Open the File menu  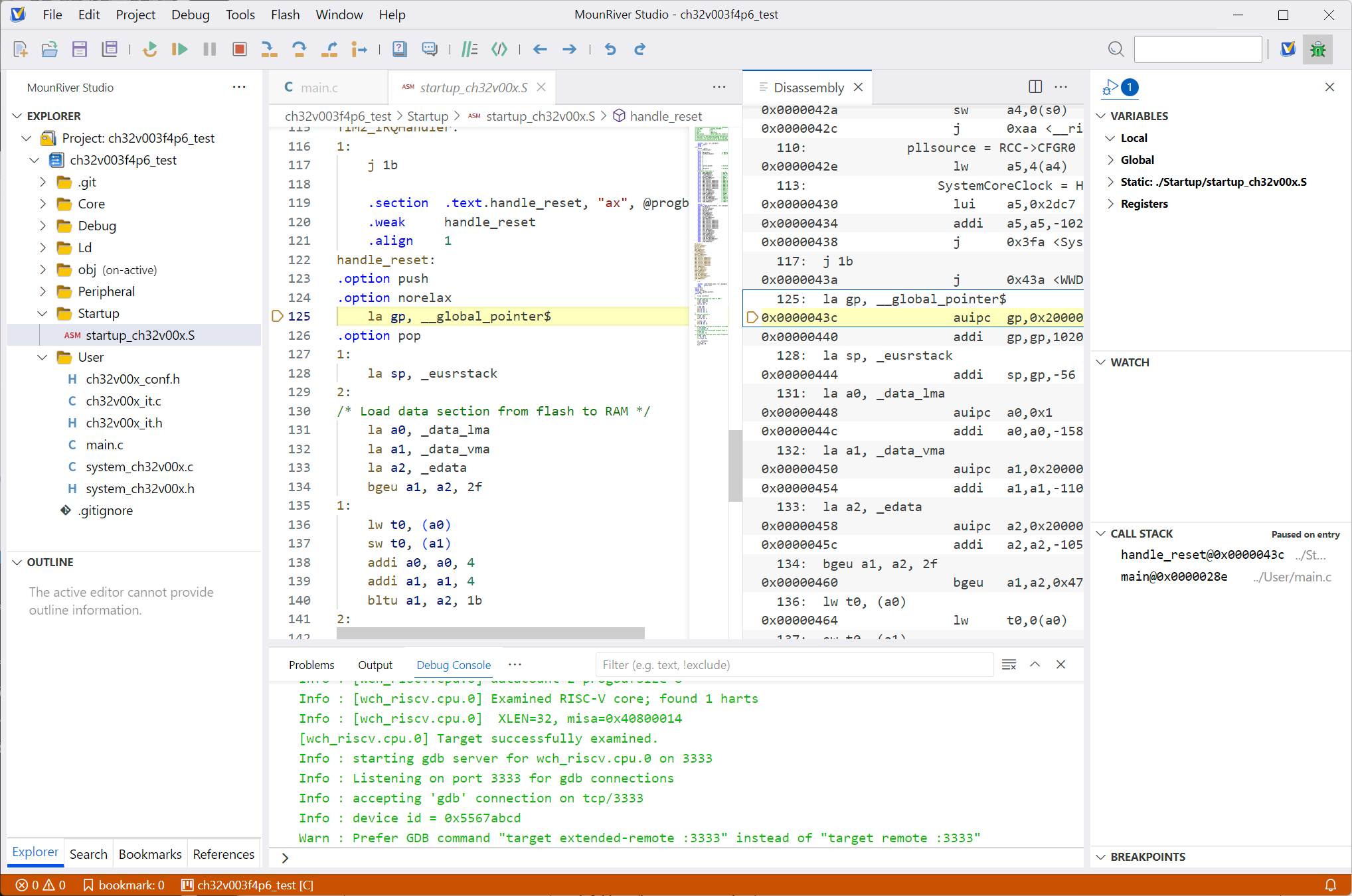click(52, 15)
